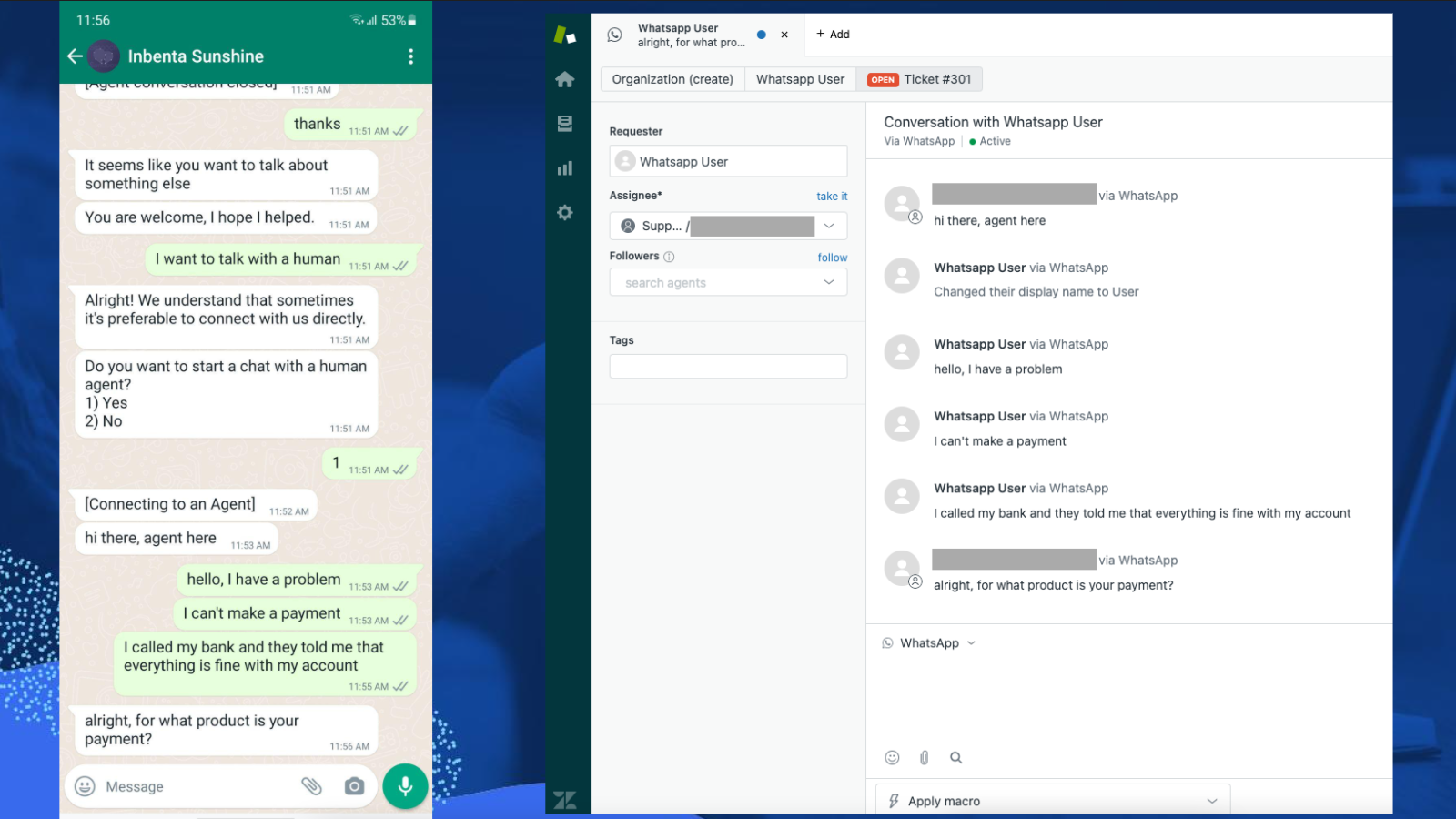Tap the back arrow in WhatsApp header
The width and height of the screenshot is (1456, 819).
tap(76, 56)
